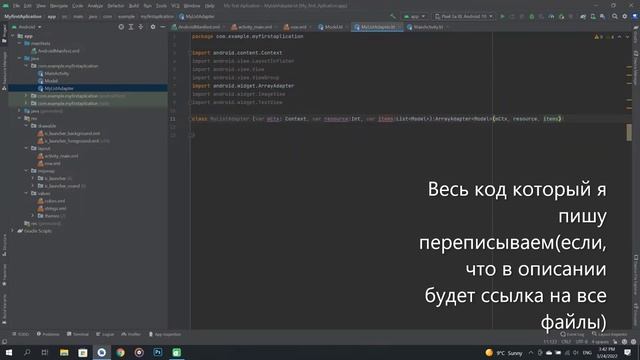This screenshot has height=360, width=640.
Task: Open the Device Manager toolbar icon
Action: click(593, 16)
